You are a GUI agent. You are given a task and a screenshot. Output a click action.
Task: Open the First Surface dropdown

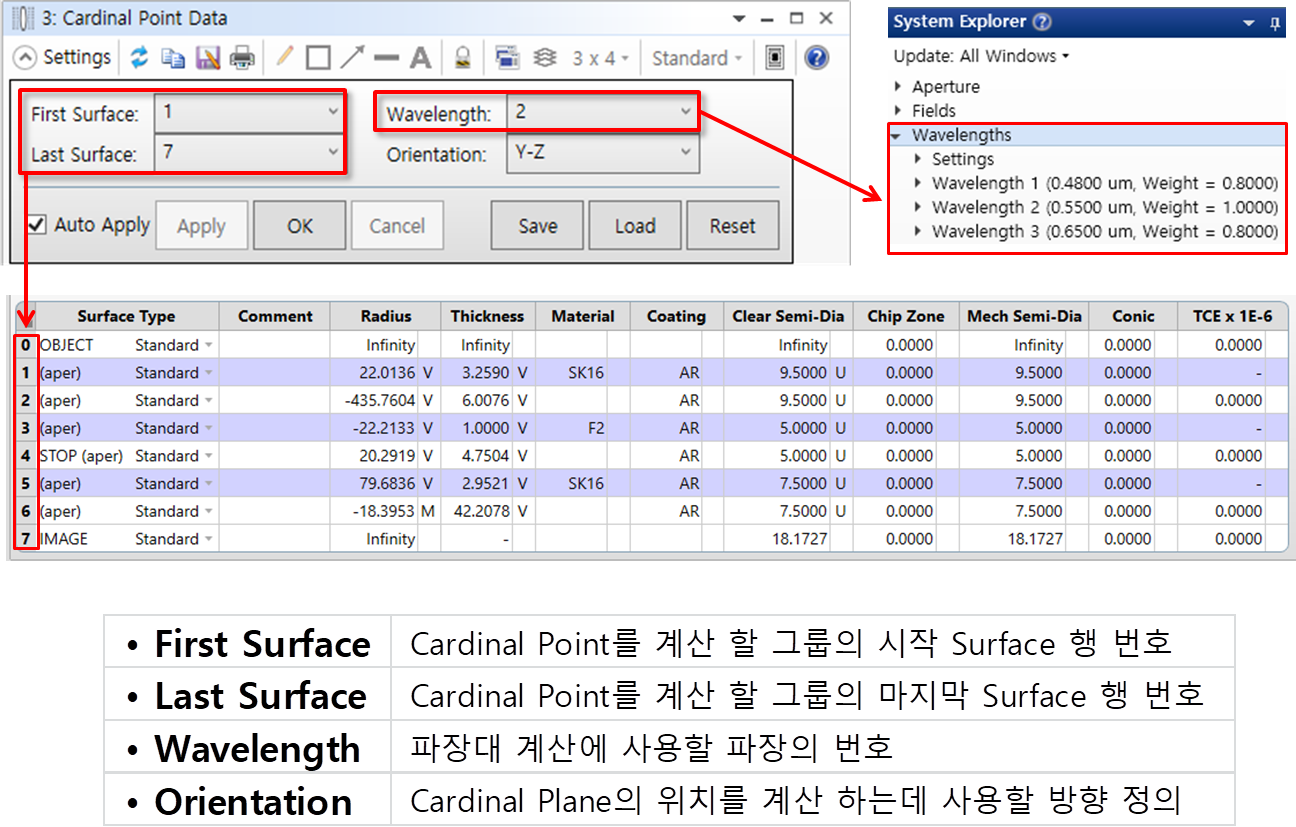coord(249,113)
